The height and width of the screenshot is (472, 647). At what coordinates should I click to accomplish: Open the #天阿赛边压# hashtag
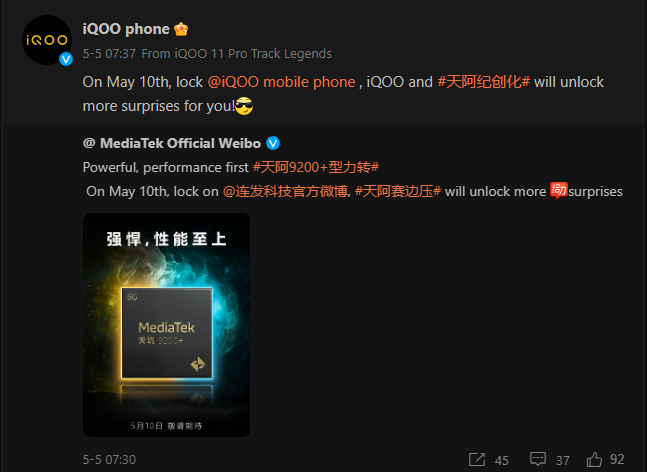point(398,191)
